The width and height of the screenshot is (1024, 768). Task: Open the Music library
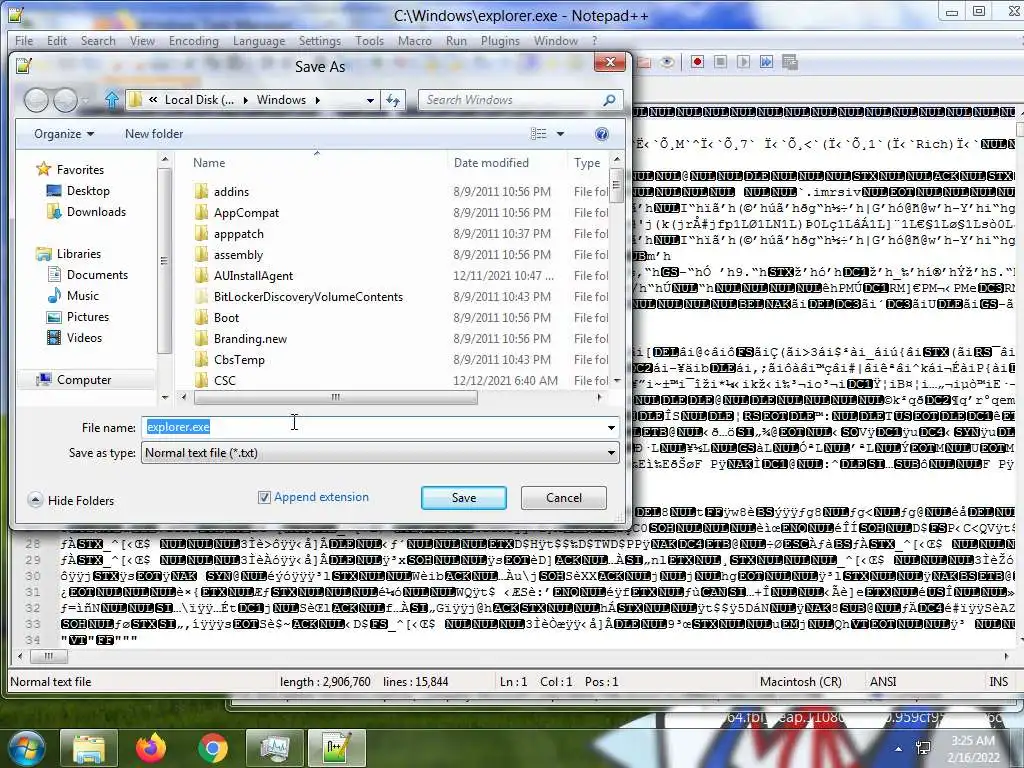tap(82, 296)
